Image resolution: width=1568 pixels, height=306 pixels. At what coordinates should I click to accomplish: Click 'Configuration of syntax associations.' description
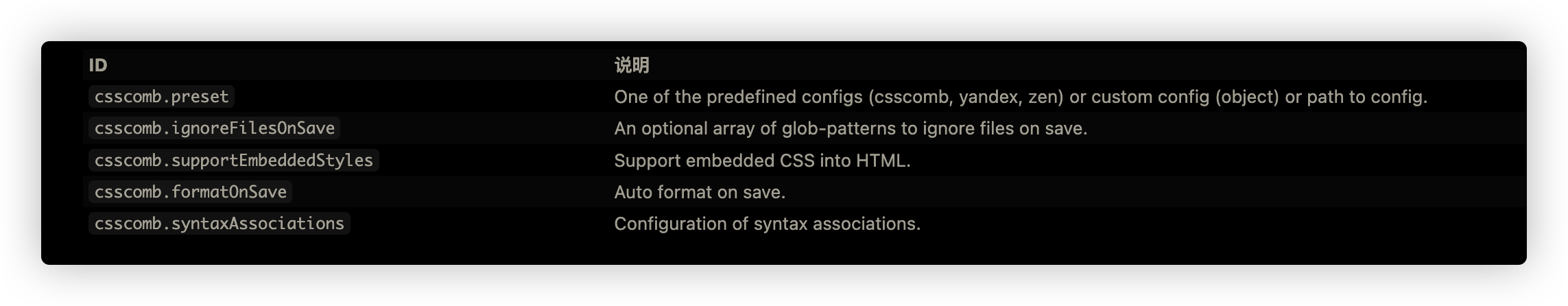(767, 224)
